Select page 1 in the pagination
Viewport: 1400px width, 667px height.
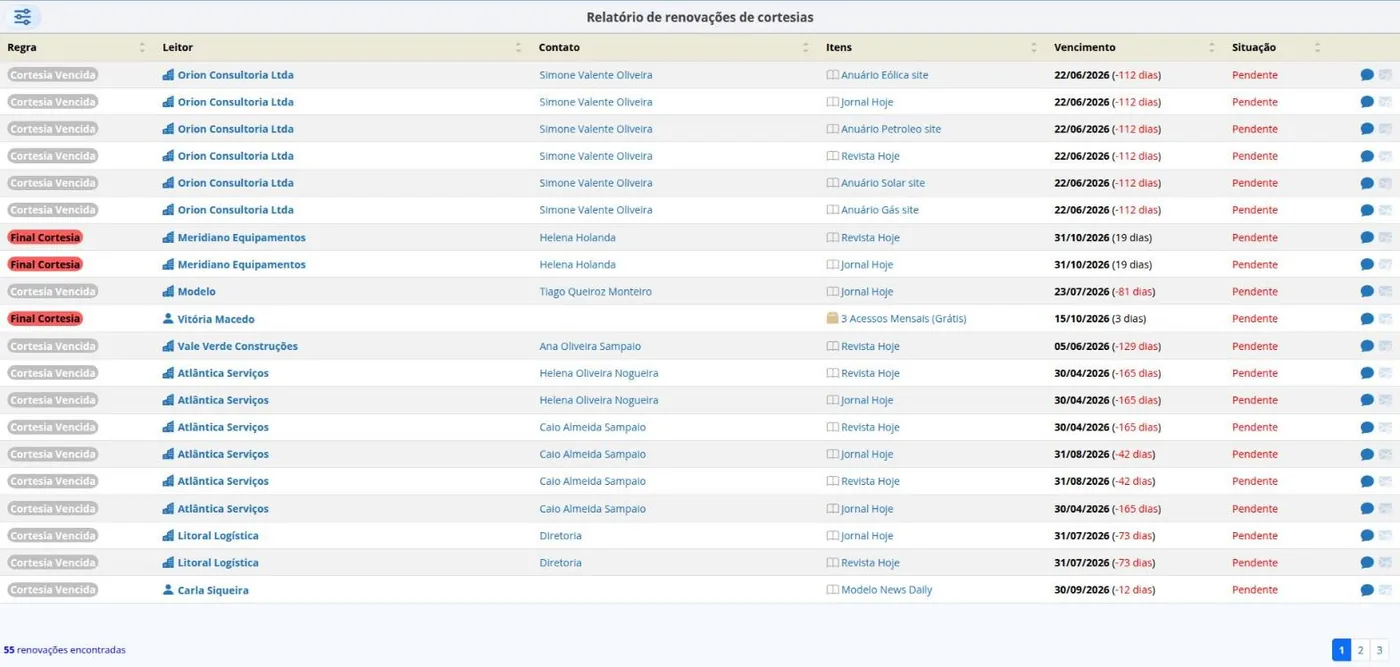click(1341, 650)
